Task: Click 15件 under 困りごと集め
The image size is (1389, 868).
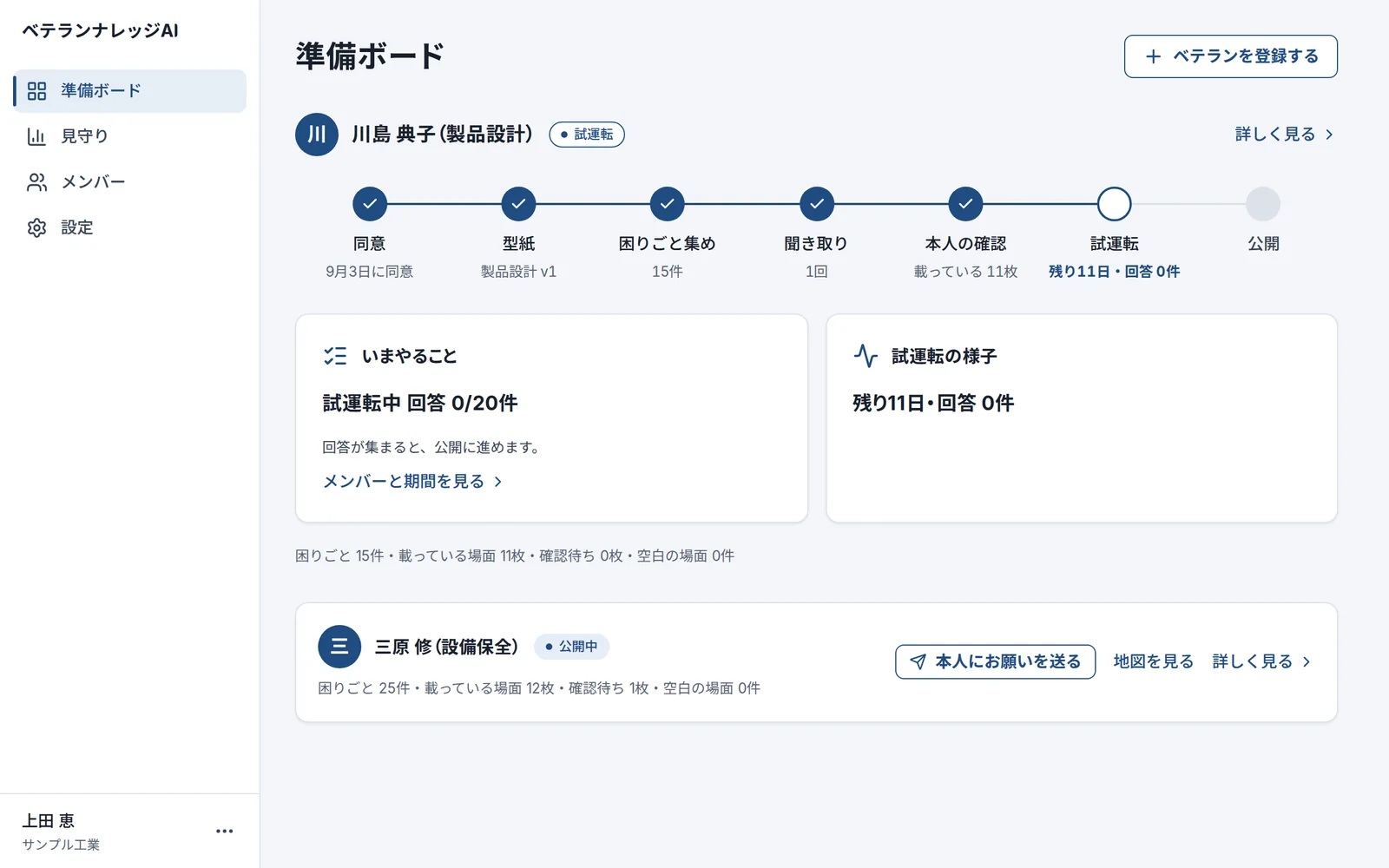Action: click(668, 272)
